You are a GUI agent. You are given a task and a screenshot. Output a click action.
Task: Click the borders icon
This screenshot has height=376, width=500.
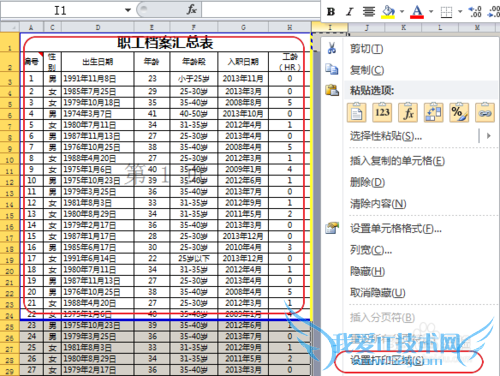point(446,12)
